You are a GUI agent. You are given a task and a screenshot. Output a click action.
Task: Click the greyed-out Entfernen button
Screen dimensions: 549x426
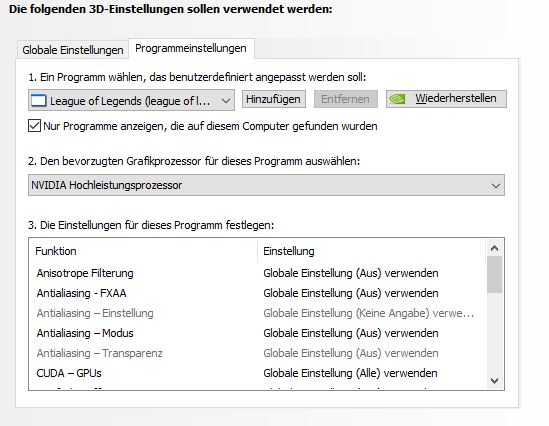[x=345, y=99]
